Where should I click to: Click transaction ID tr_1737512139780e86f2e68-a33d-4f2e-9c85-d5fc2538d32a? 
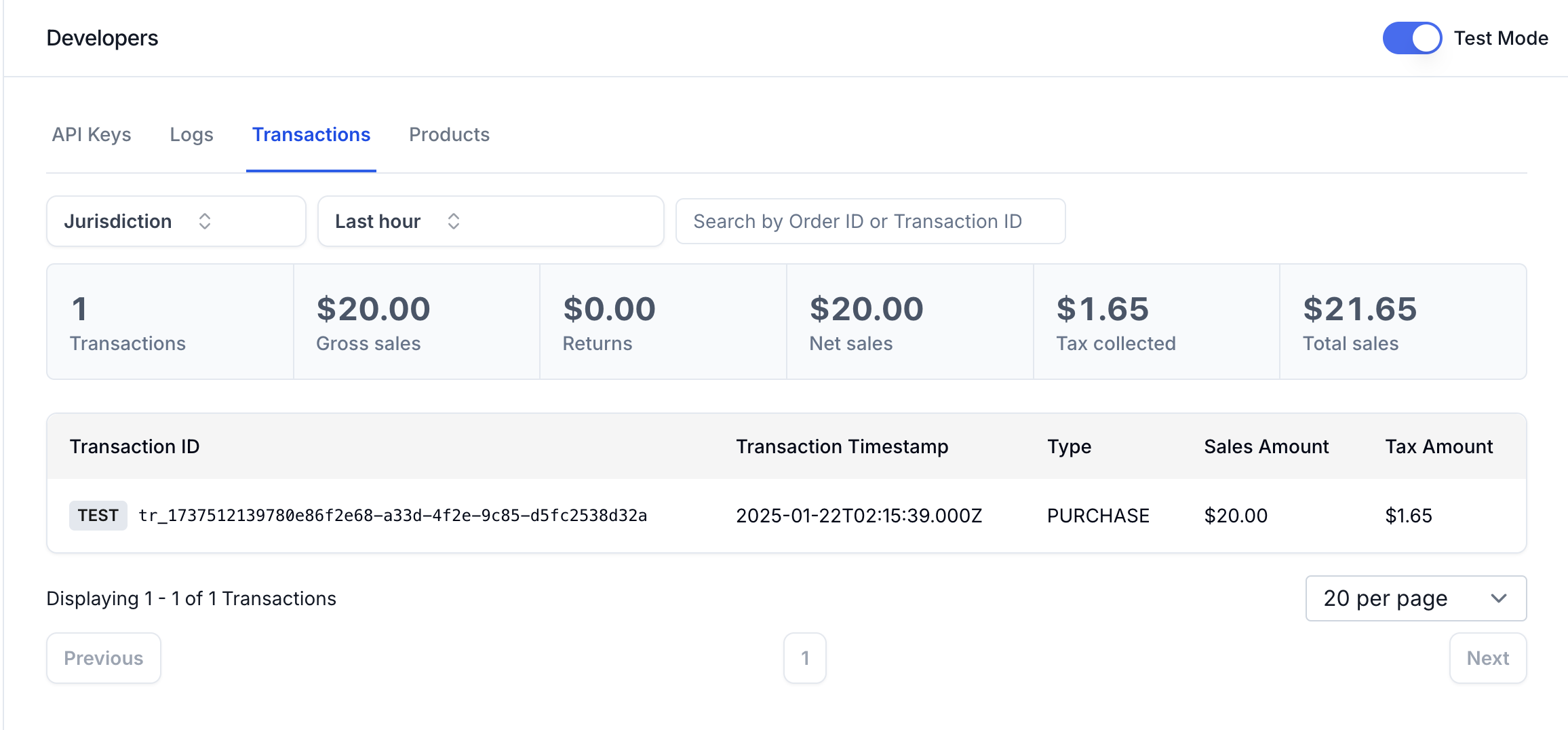pos(393,516)
